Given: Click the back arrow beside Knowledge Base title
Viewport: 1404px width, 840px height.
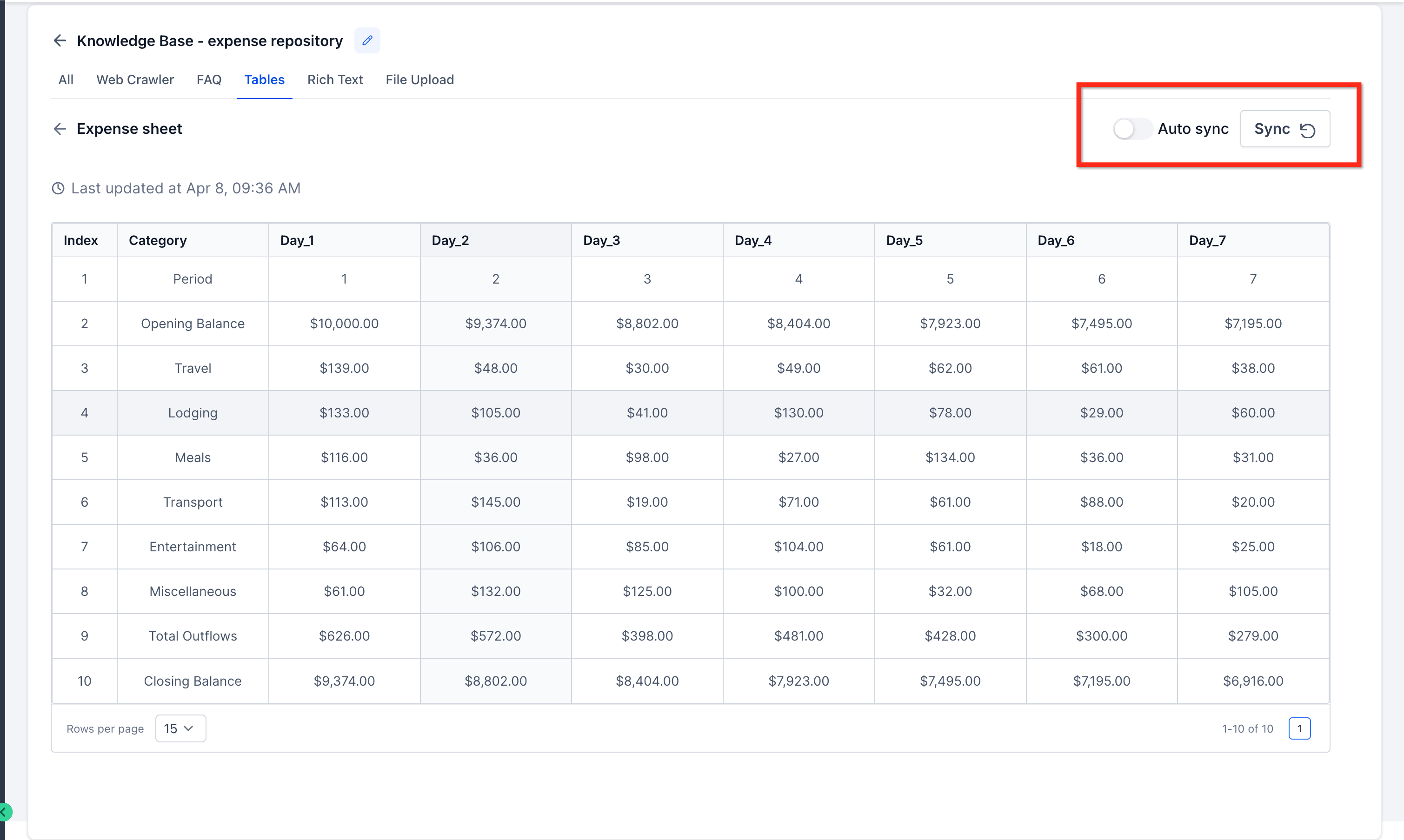Looking at the screenshot, I should 60,41.
